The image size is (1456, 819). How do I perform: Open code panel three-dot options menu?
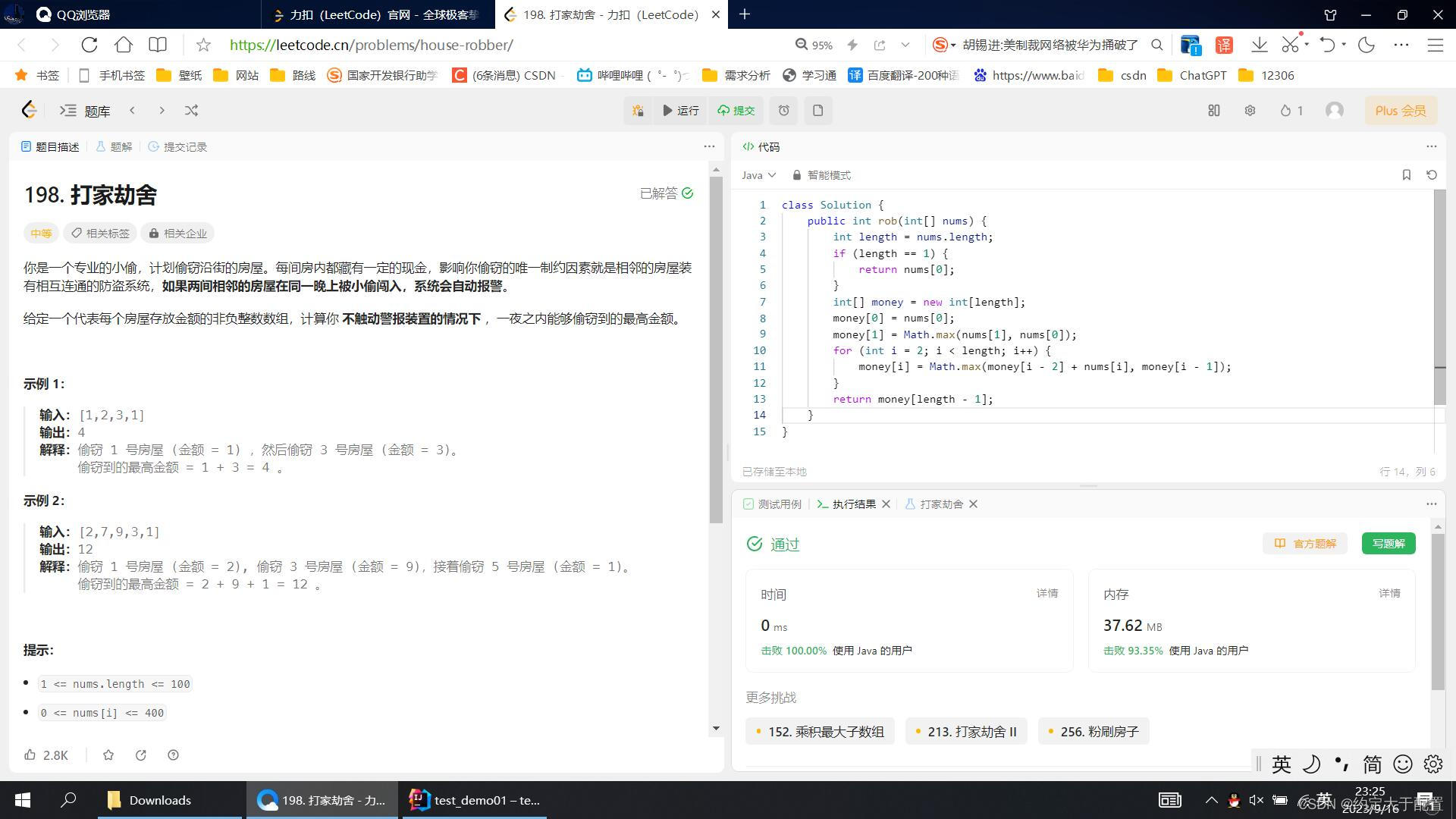pyautogui.click(x=1431, y=146)
